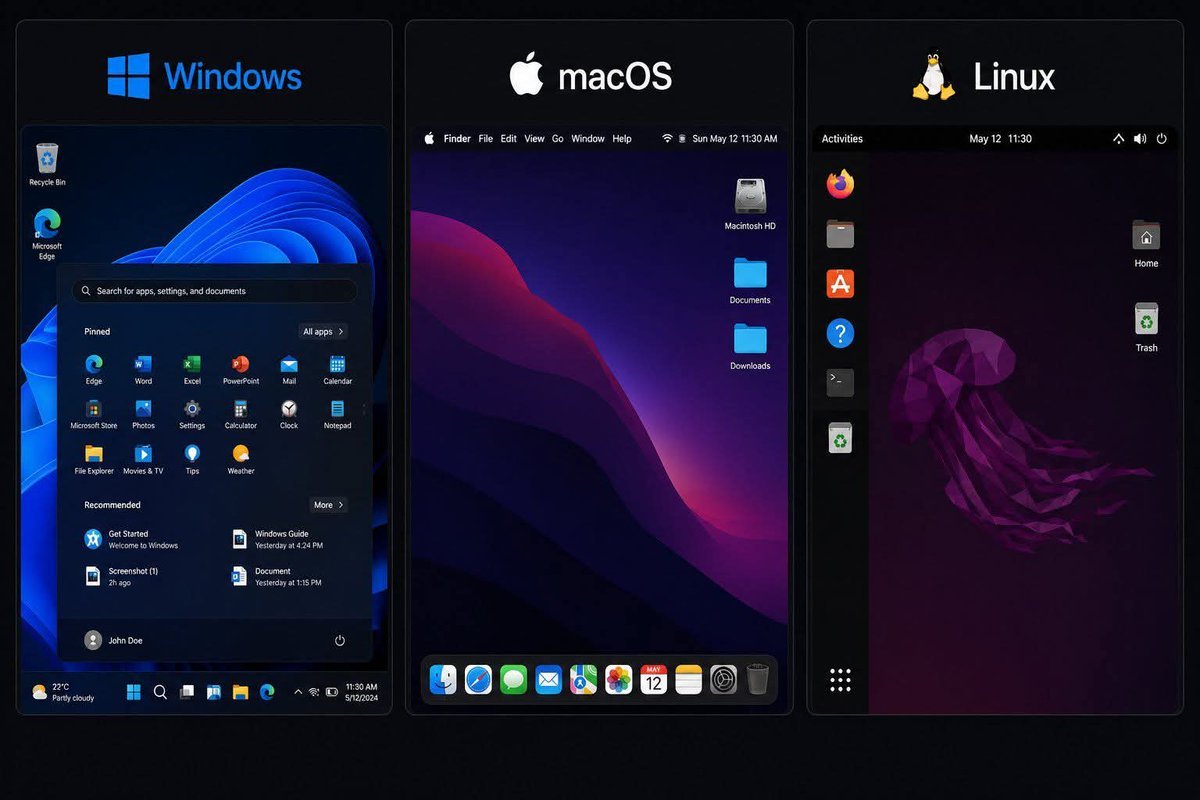Open Ubuntu Software in Linux dock
The width and height of the screenshot is (1200, 800).
click(840, 283)
